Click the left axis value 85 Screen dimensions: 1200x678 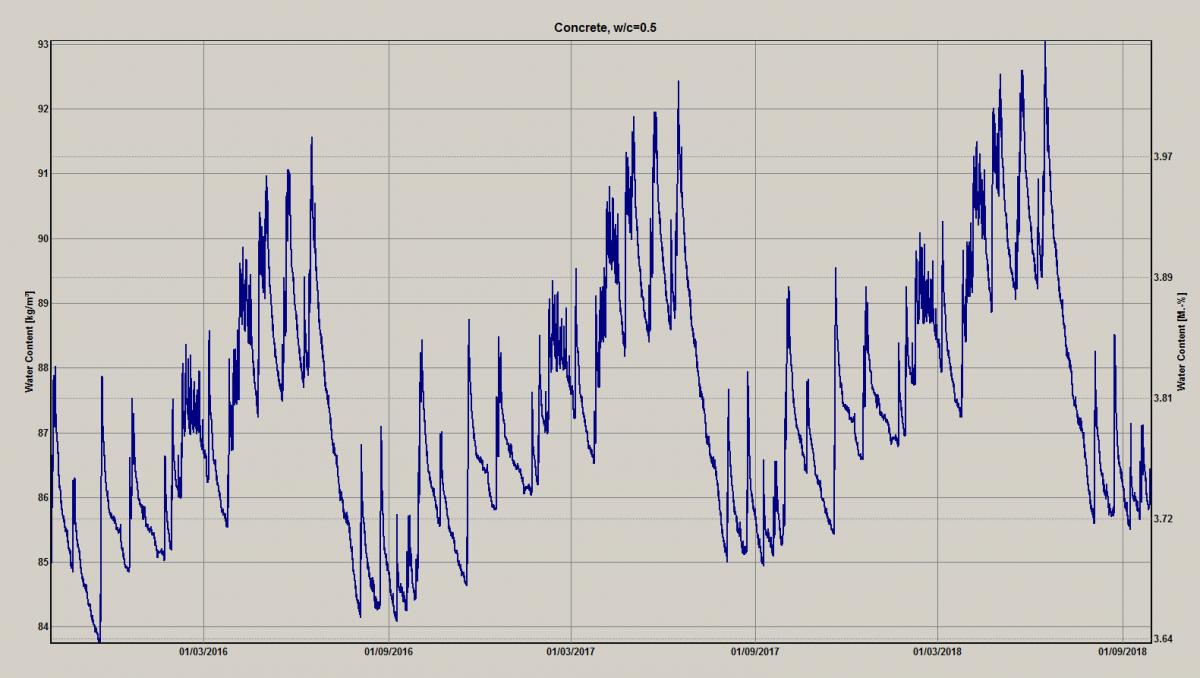tap(44, 562)
